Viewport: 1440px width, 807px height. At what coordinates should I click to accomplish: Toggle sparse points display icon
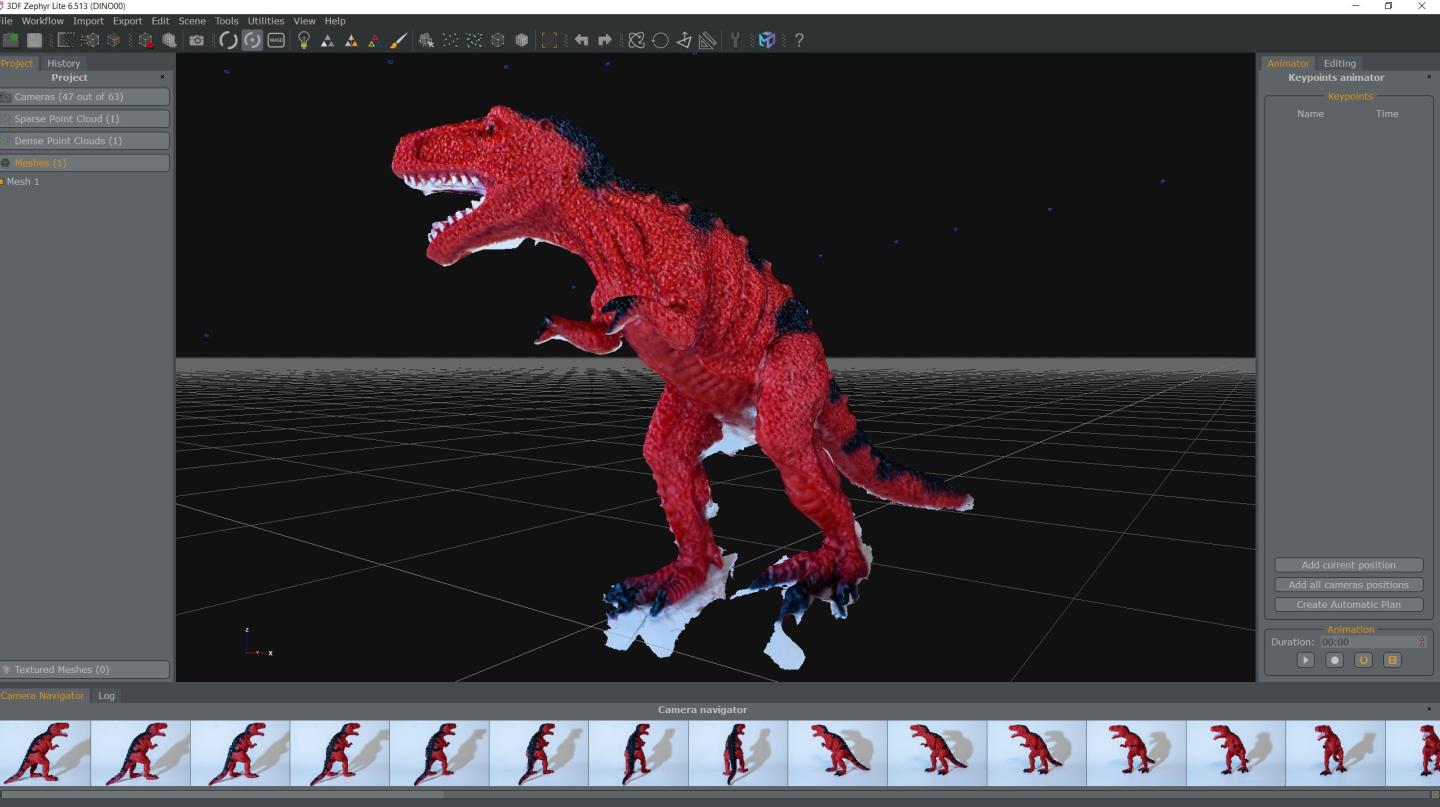[x=451, y=40]
